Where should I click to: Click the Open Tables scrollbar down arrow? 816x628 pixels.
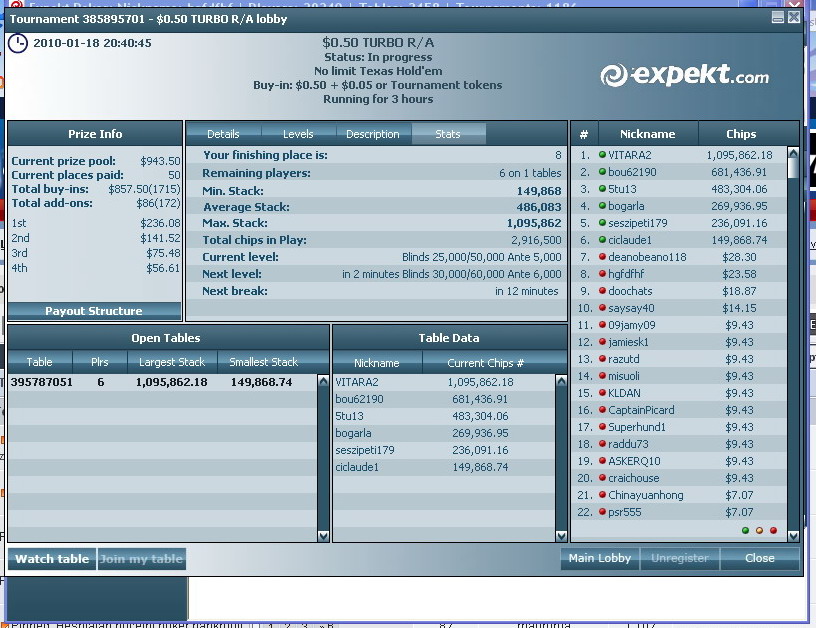323,535
